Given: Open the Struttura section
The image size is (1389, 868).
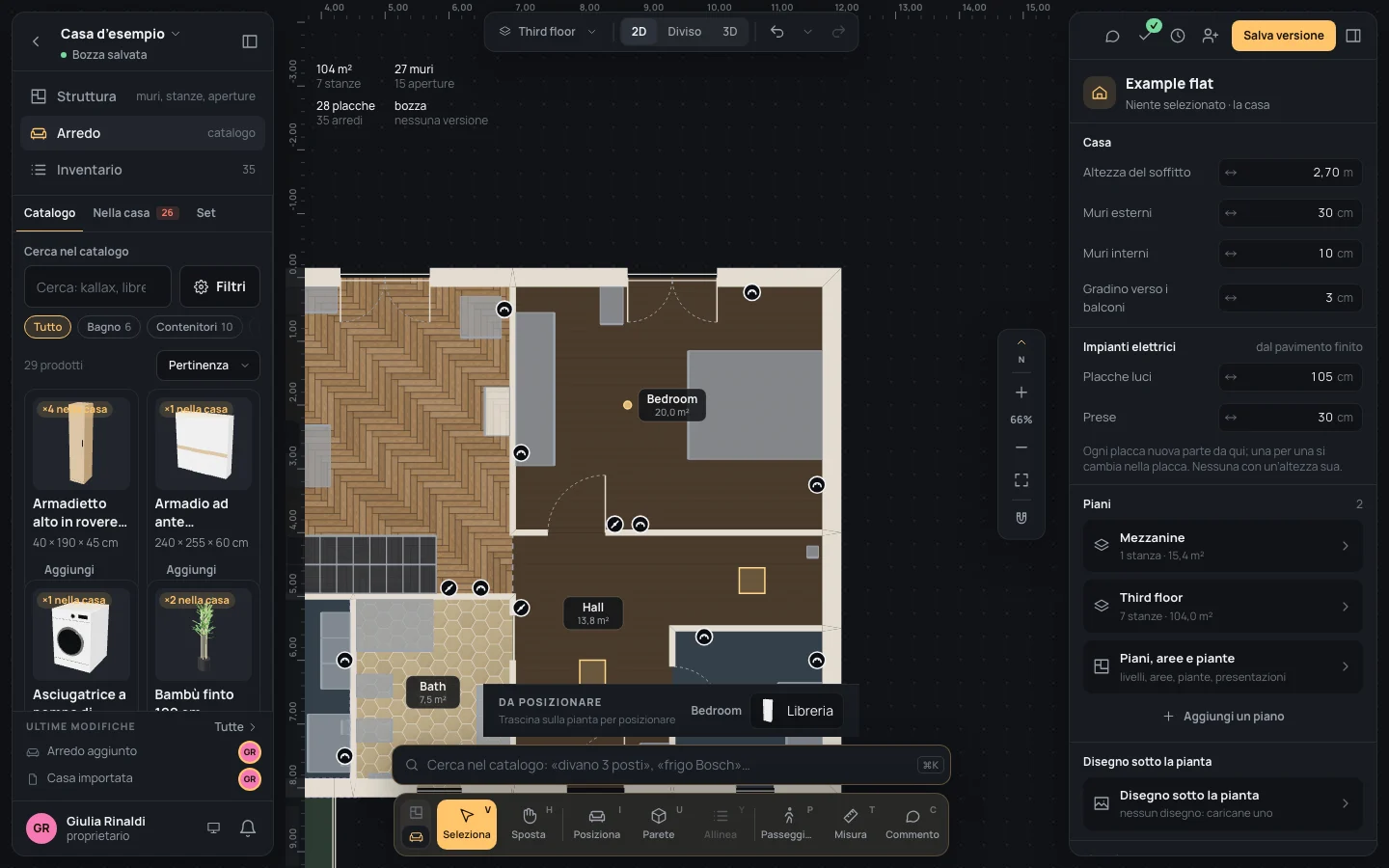Looking at the screenshot, I should (143, 96).
